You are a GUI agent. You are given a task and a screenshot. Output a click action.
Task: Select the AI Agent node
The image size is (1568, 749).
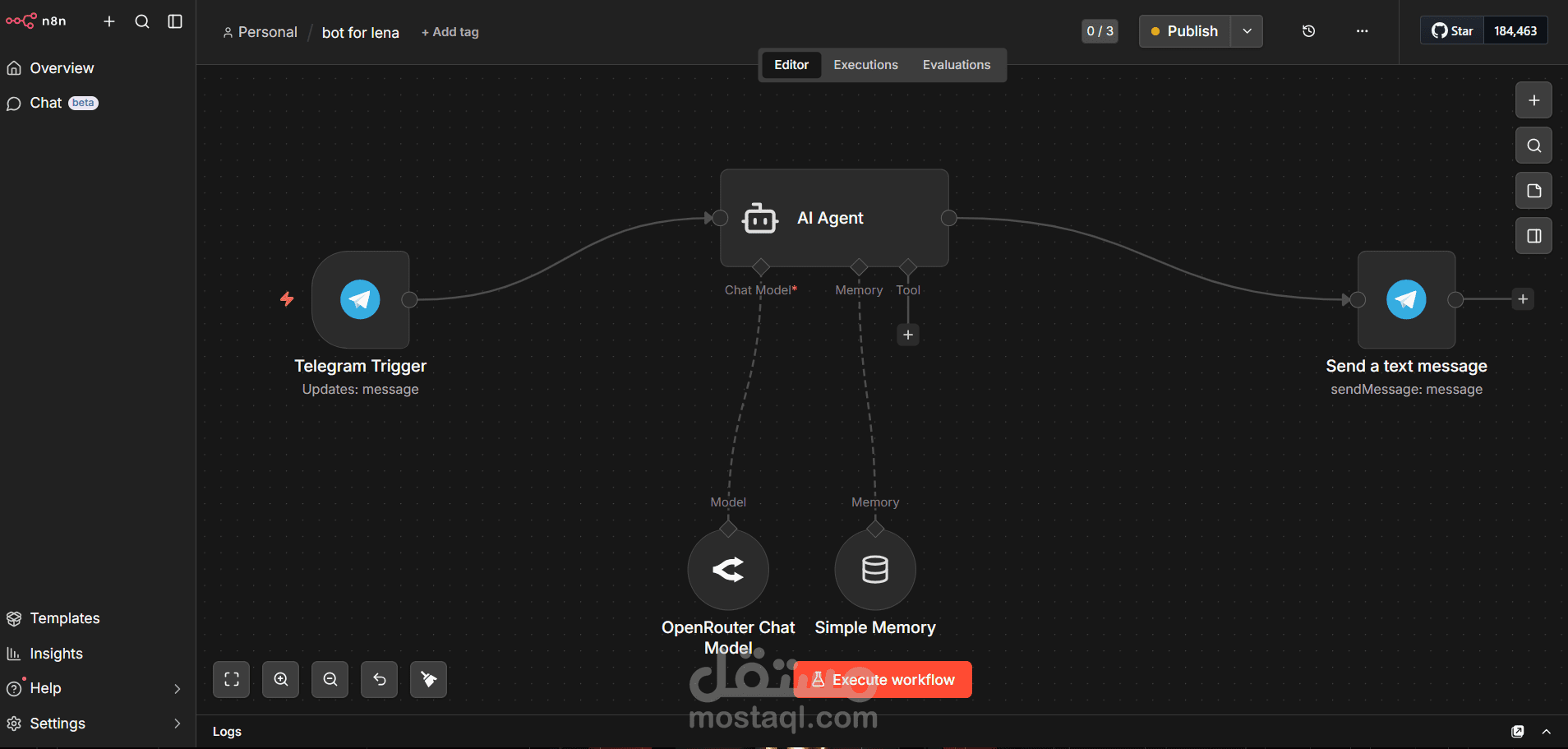834,218
